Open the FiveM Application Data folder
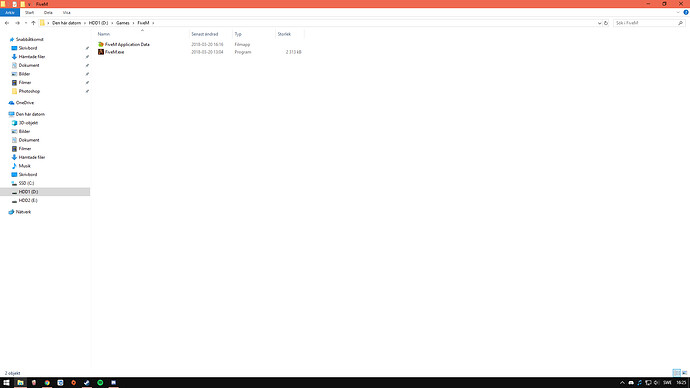The height and width of the screenshot is (388, 690). 127,44
